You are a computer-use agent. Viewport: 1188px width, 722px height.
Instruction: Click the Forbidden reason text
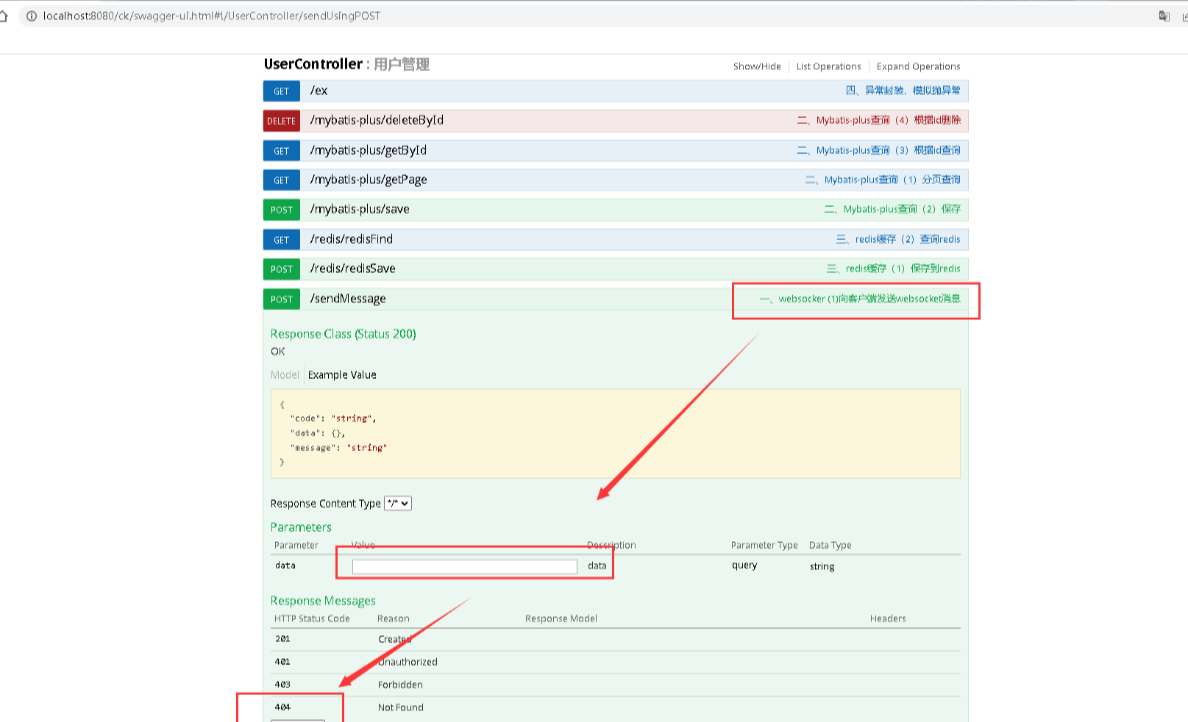(400, 685)
